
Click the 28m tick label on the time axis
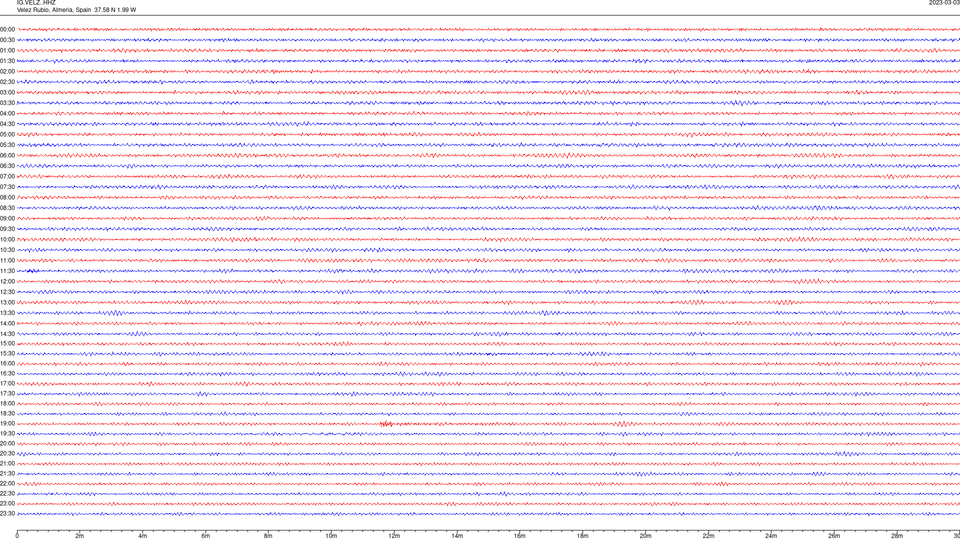[x=897, y=536]
